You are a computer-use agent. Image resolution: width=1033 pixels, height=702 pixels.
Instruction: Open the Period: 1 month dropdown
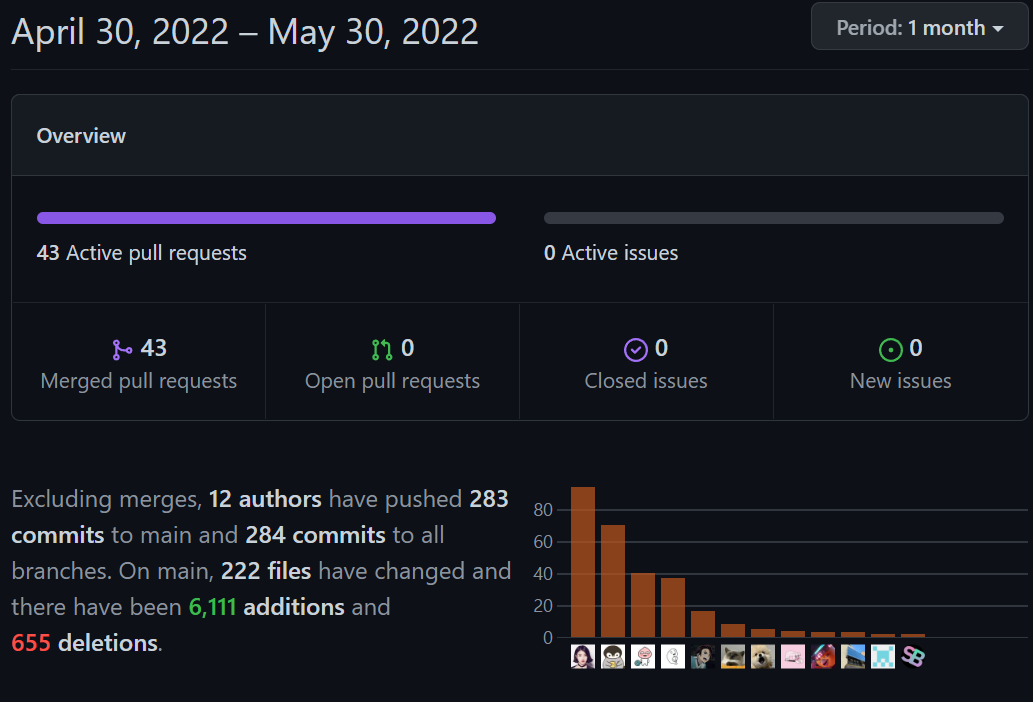[919, 28]
